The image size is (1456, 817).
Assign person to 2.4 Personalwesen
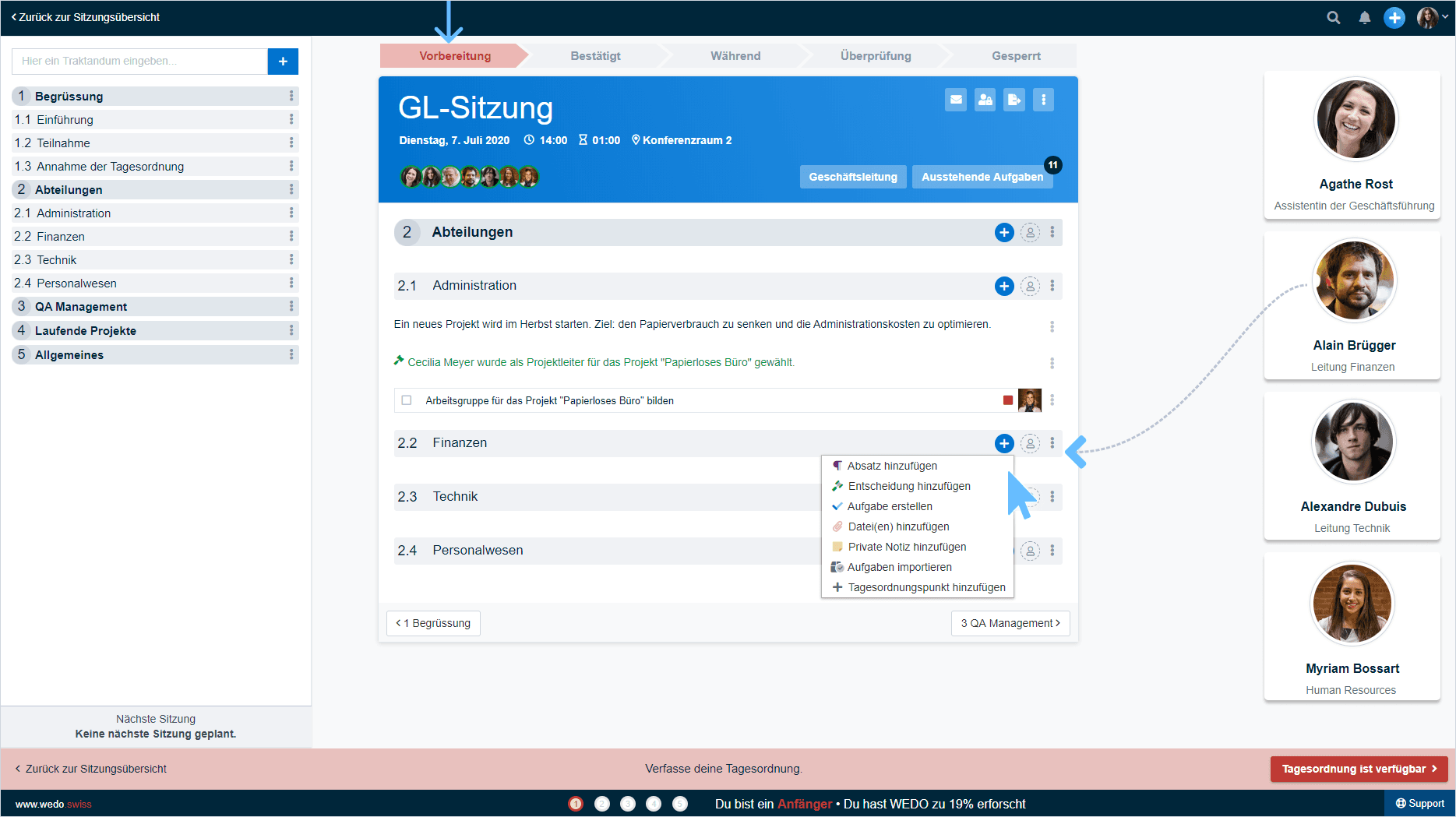tap(1030, 551)
